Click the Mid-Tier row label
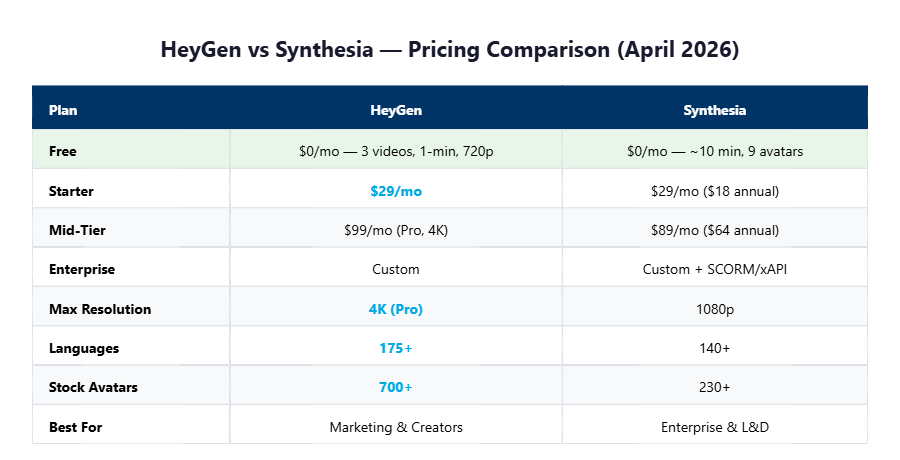 77,230
